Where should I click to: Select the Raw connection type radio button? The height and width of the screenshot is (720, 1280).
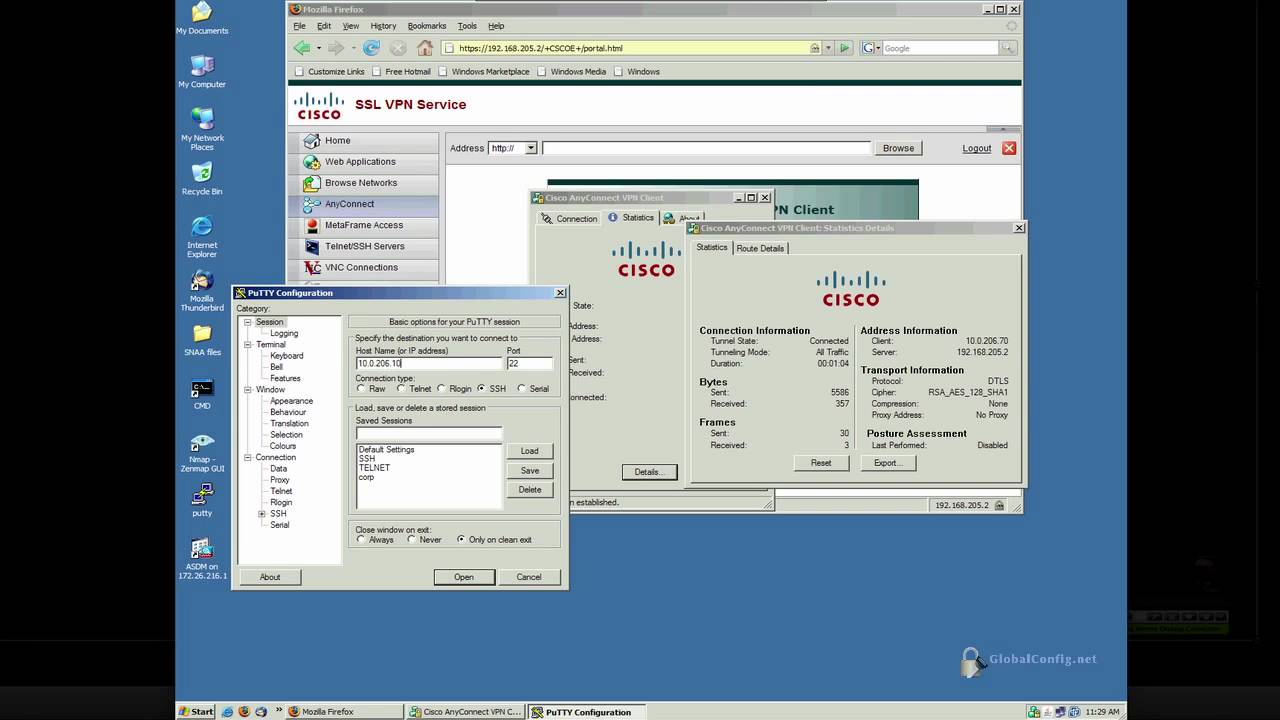(x=361, y=389)
